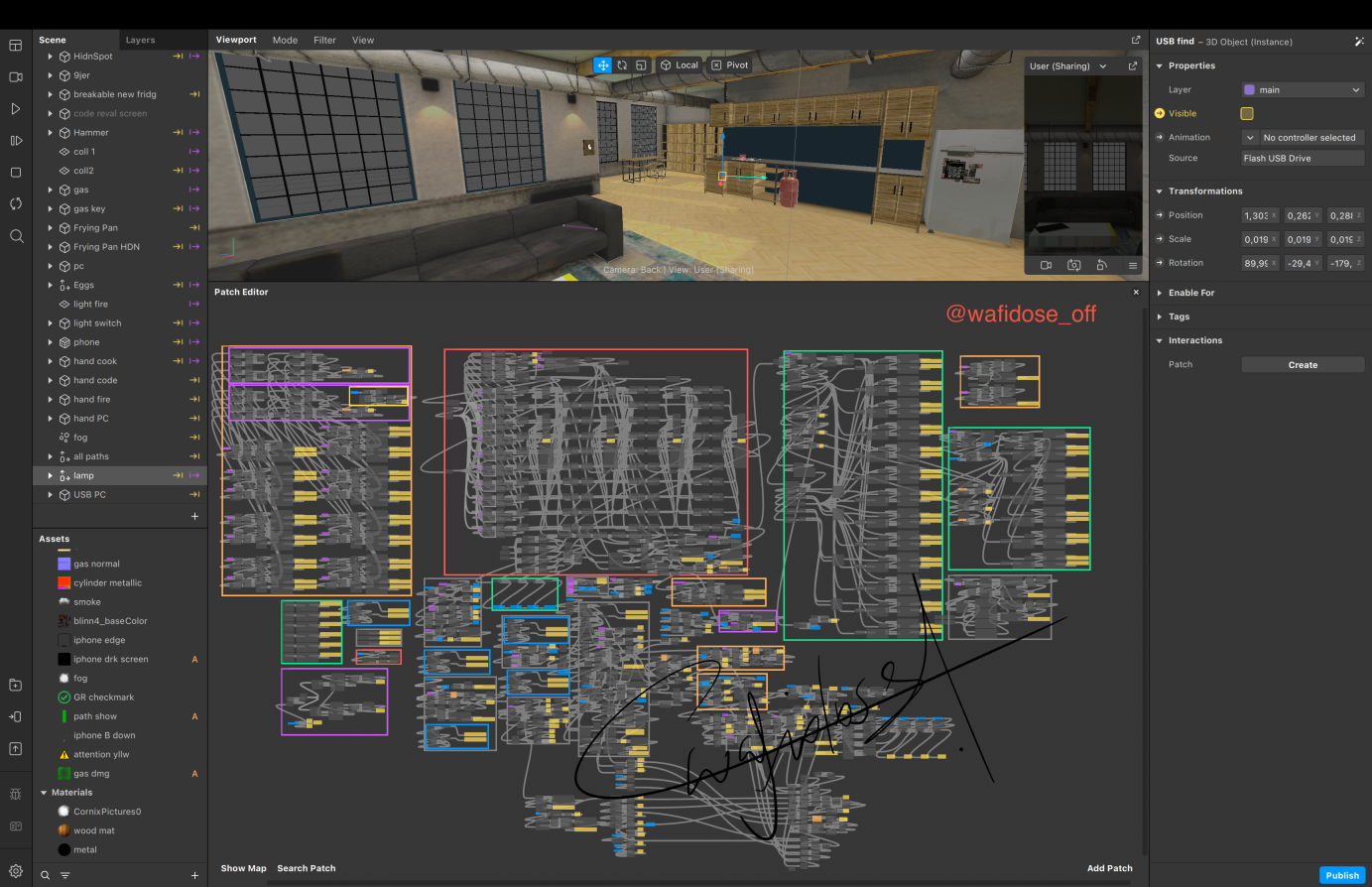Open the bug report icon
Screen dimensions: 1372x887
click(15, 794)
